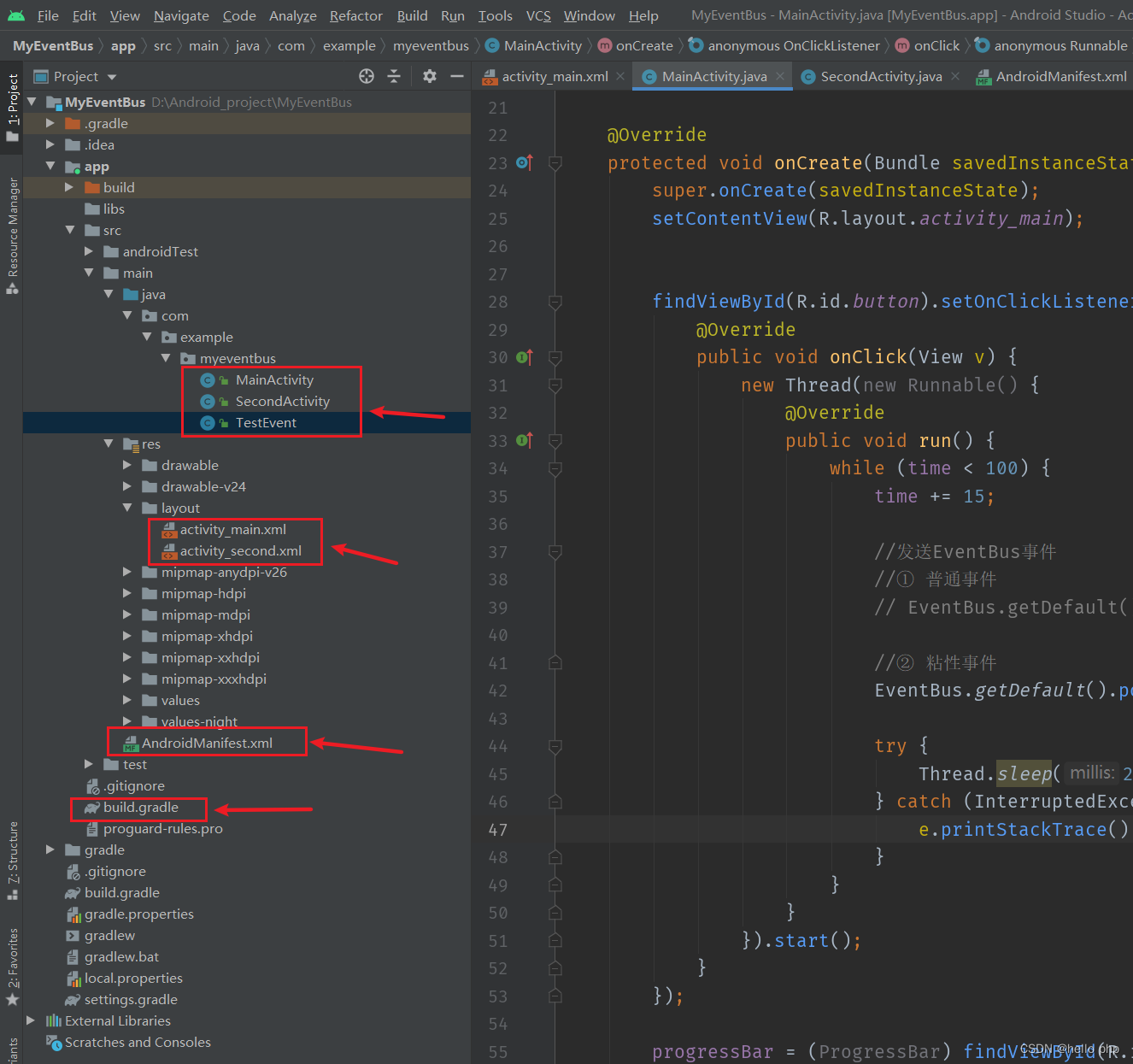Collapse the app module node
Image resolution: width=1133 pixels, height=1064 pixels.
pos(50,166)
